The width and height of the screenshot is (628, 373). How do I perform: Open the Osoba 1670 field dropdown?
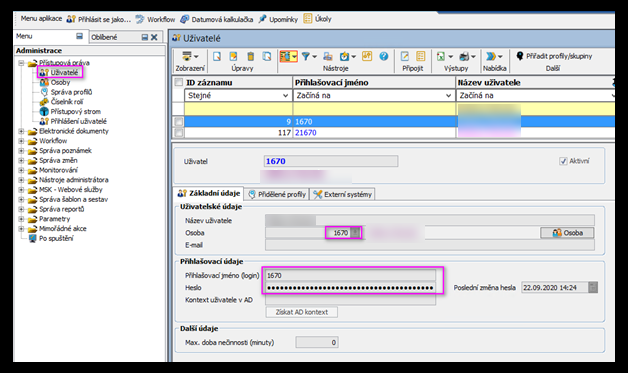(x=355, y=233)
